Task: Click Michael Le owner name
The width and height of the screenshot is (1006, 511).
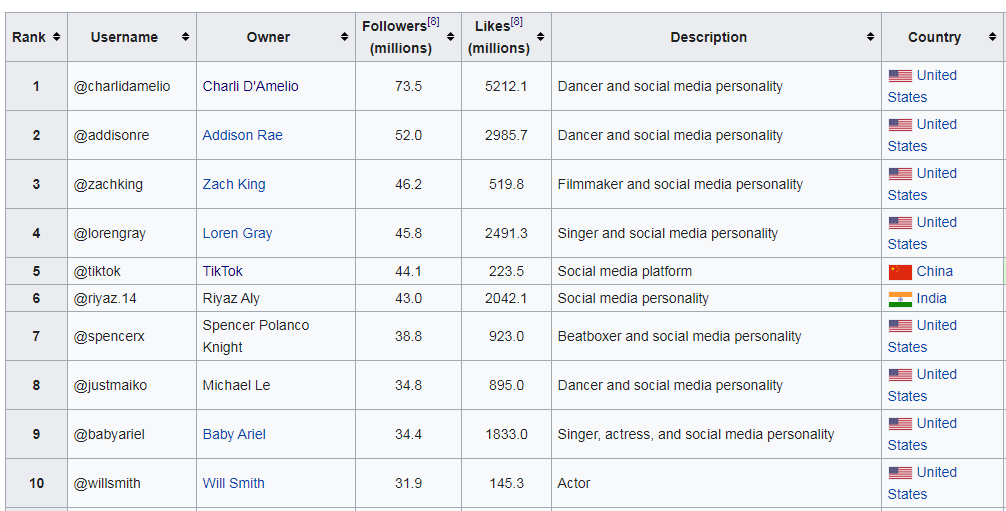Action: pyautogui.click(x=236, y=385)
